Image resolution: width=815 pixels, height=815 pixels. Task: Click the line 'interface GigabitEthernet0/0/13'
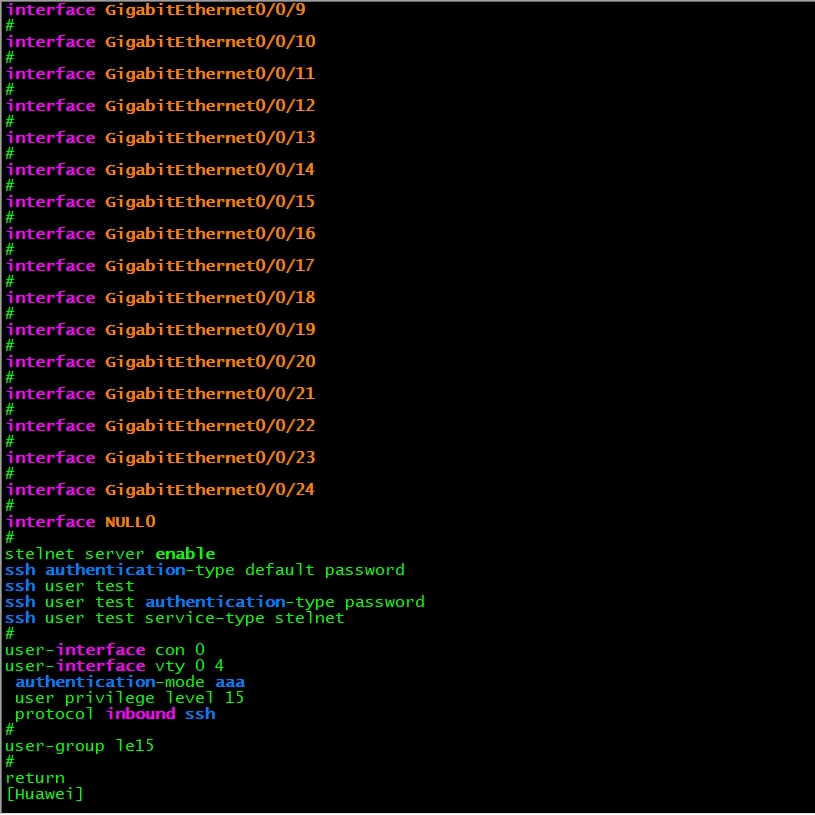tap(161, 138)
